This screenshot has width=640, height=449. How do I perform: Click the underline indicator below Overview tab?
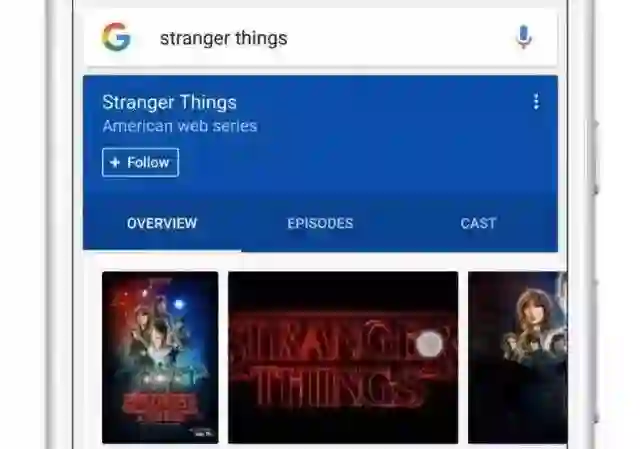point(162,250)
